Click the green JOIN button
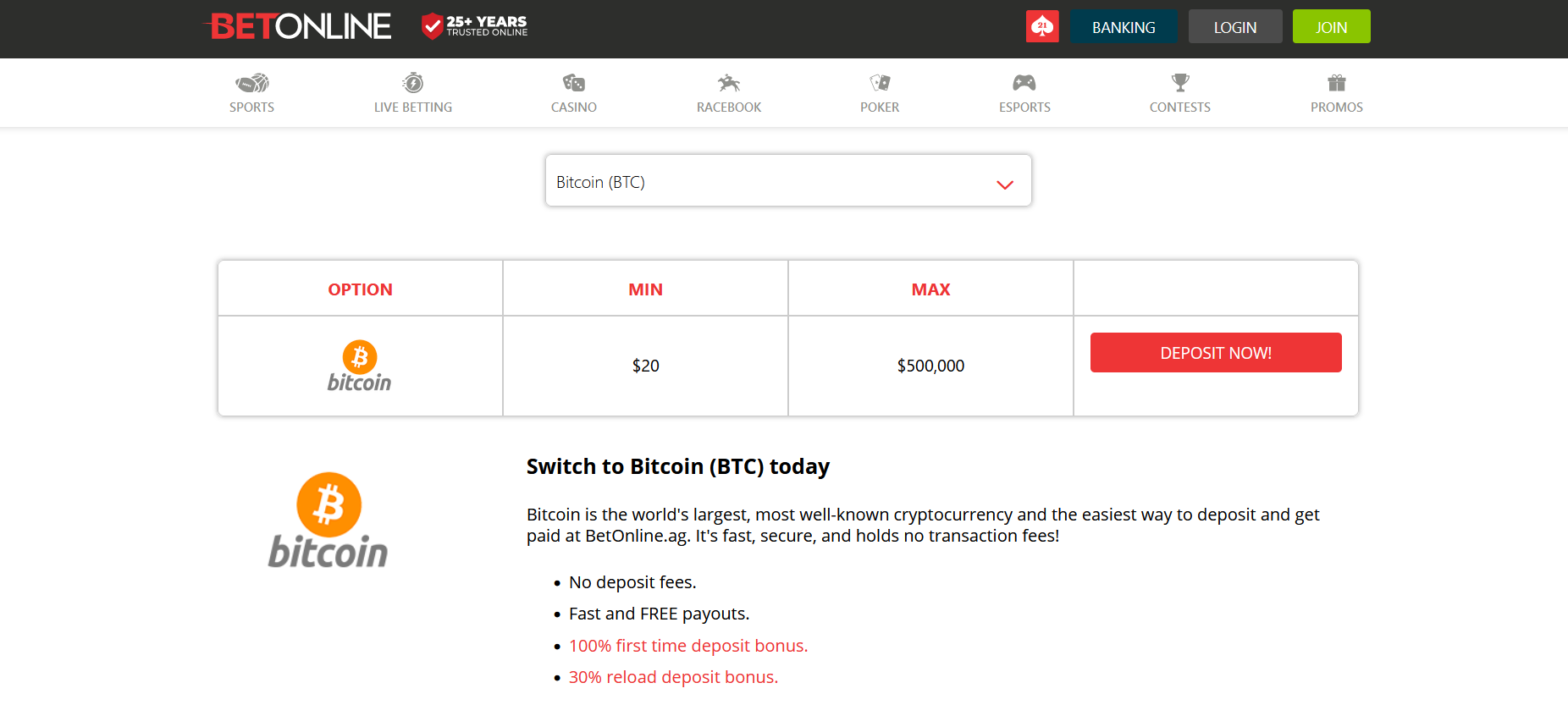The height and width of the screenshot is (705, 1568). (x=1331, y=27)
